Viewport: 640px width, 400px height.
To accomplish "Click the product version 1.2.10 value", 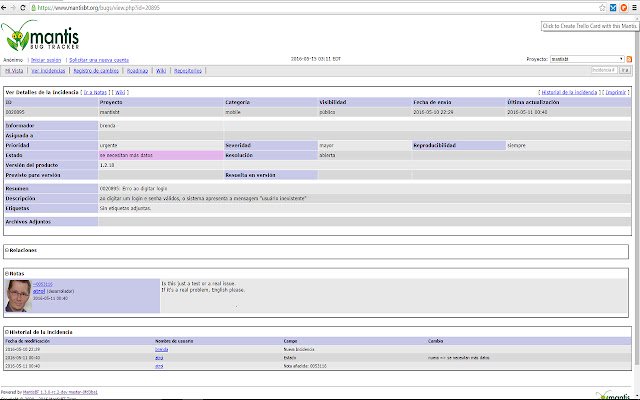I will pos(107,165).
